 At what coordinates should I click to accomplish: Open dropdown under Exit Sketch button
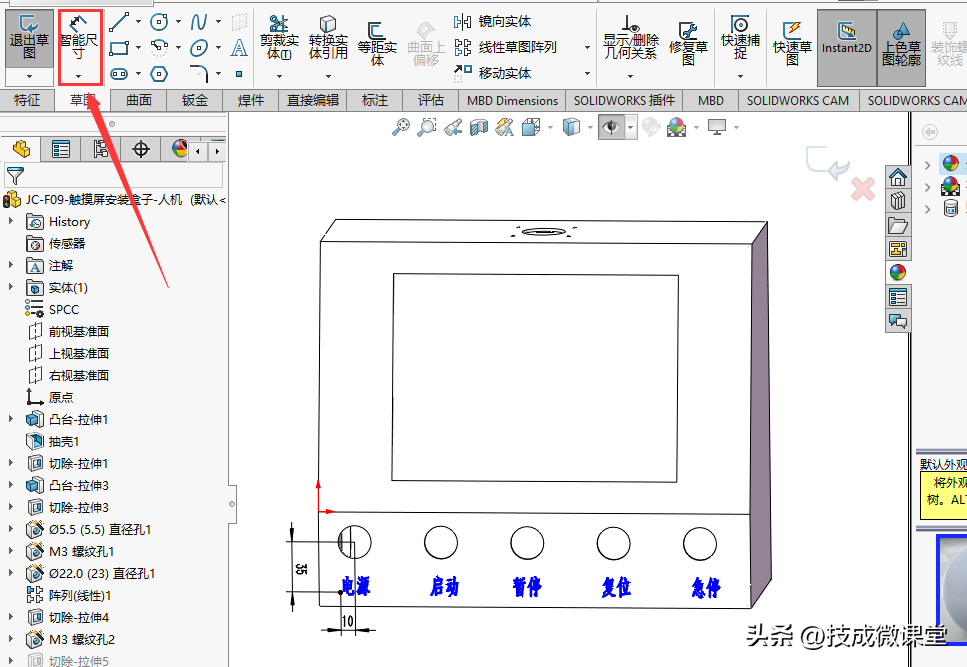29,76
